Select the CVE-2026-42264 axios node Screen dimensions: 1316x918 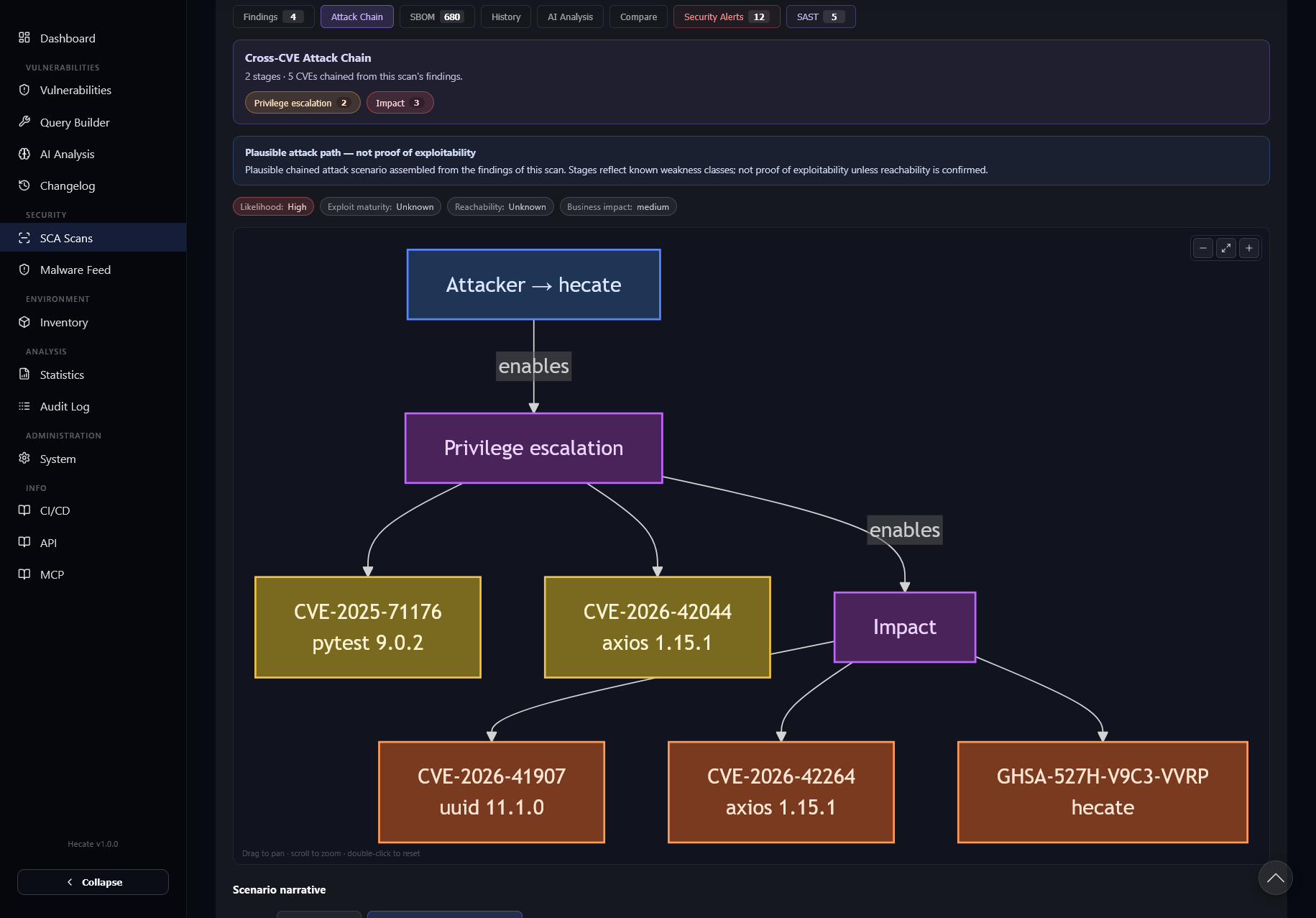click(x=781, y=791)
